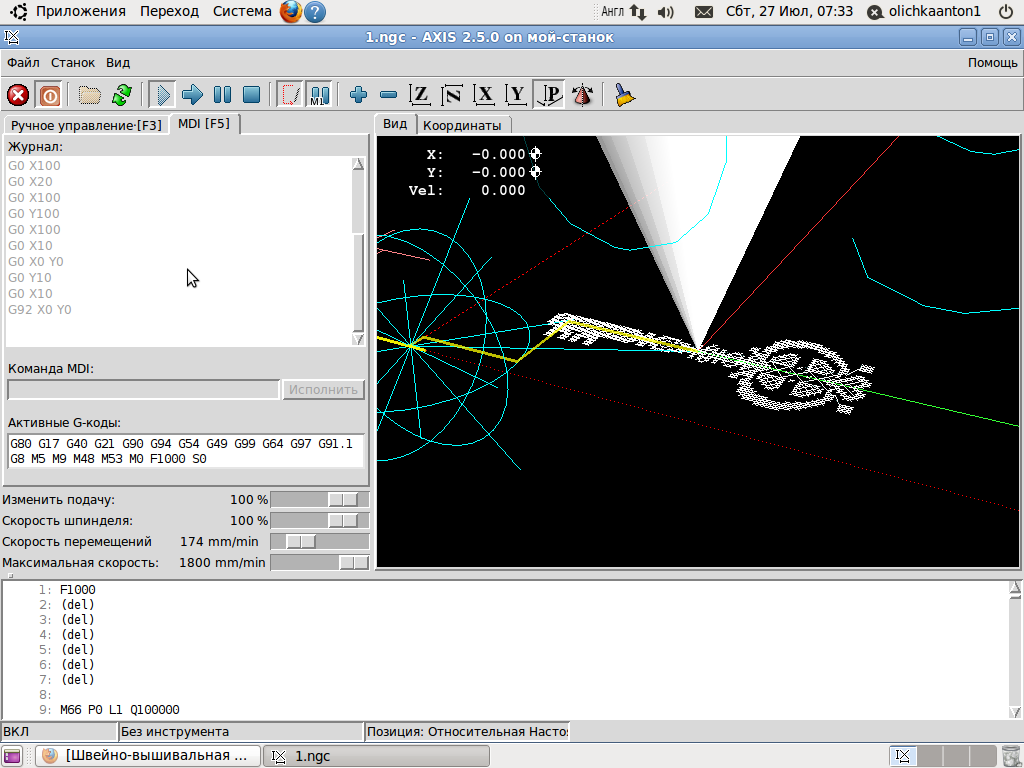Switch keyboard layout indicator Англ
The width and height of the screenshot is (1024, 768).
613,11
